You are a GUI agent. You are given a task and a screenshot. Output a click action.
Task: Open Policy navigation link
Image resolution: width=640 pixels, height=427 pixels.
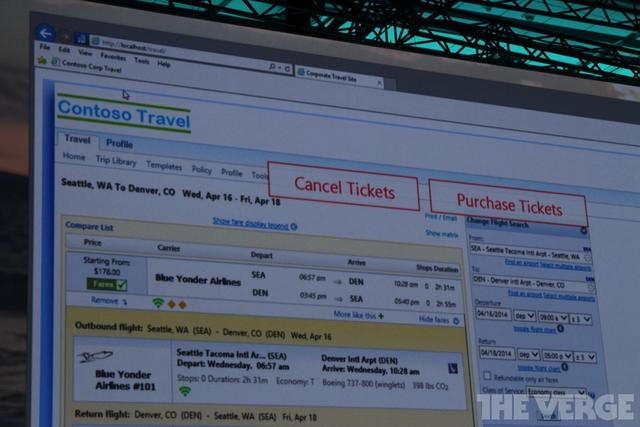(x=202, y=169)
